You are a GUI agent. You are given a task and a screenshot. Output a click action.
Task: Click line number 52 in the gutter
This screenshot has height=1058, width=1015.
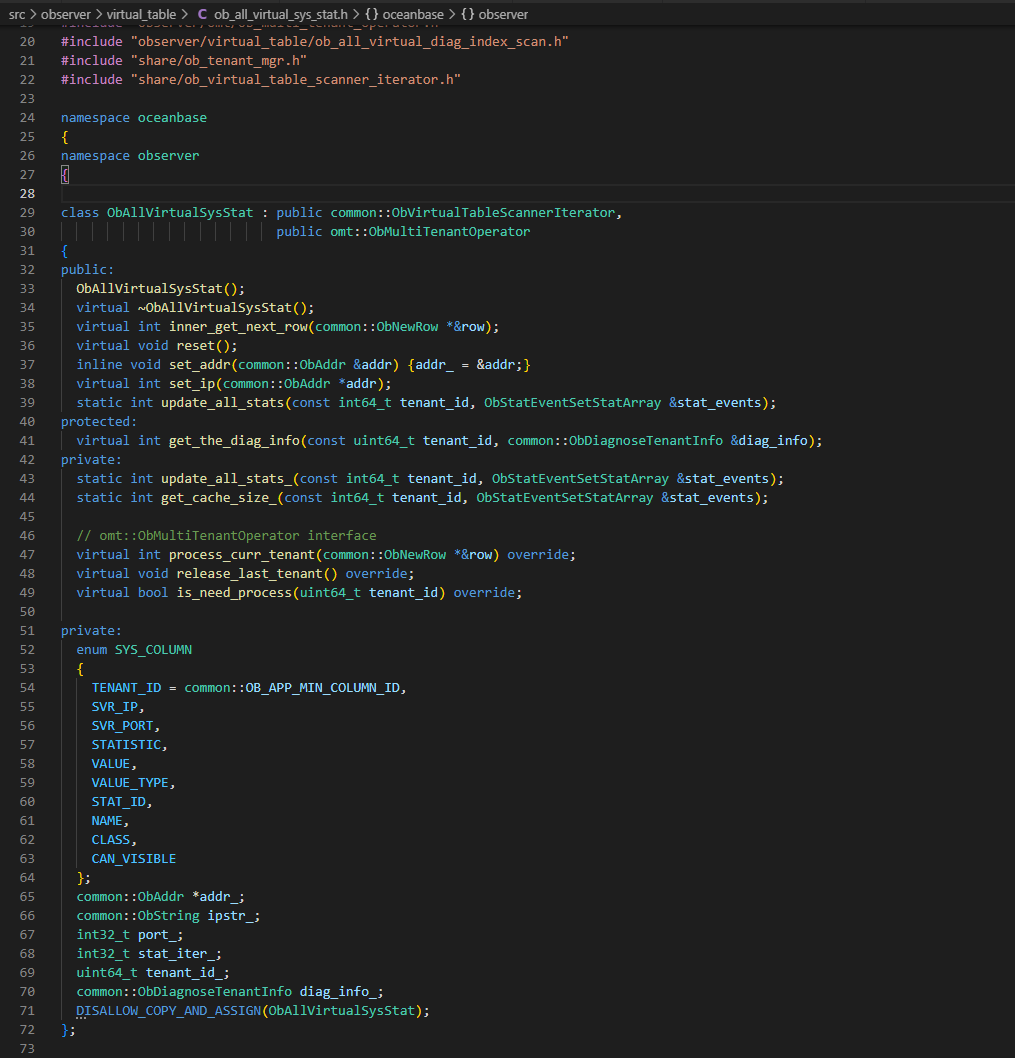click(27, 650)
